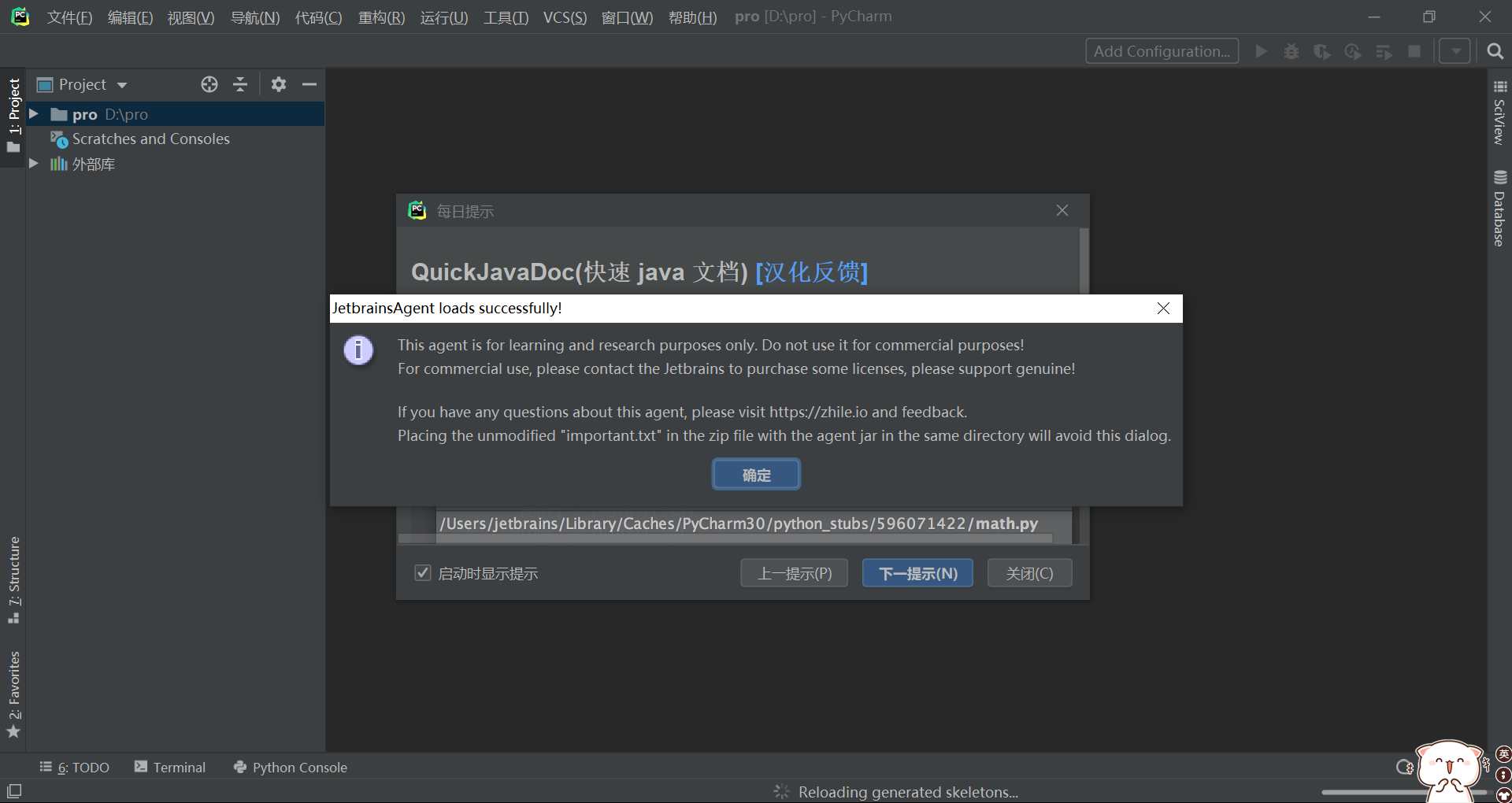1512x803 pixels.
Task: Open the 2: Favorites side tab
Action: (13, 694)
